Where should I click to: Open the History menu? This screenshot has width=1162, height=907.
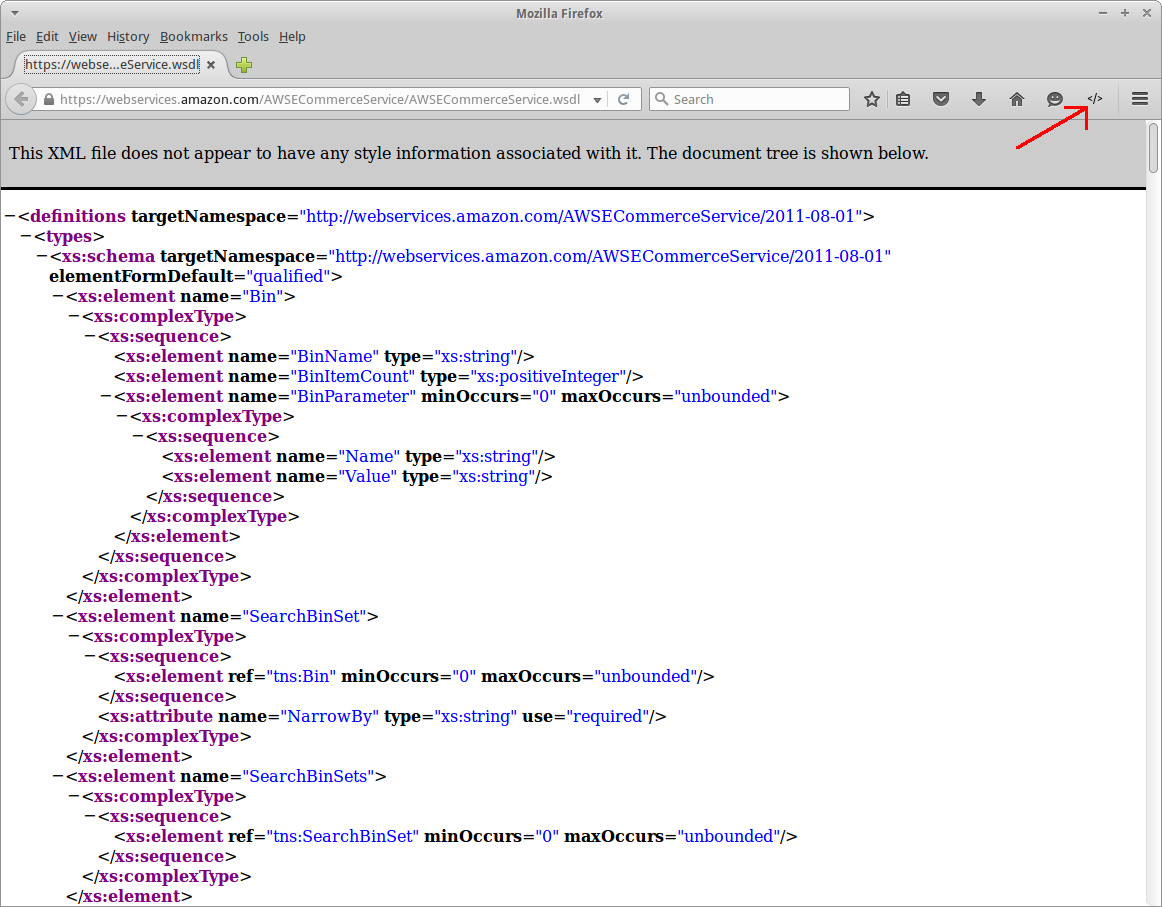click(x=128, y=36)
